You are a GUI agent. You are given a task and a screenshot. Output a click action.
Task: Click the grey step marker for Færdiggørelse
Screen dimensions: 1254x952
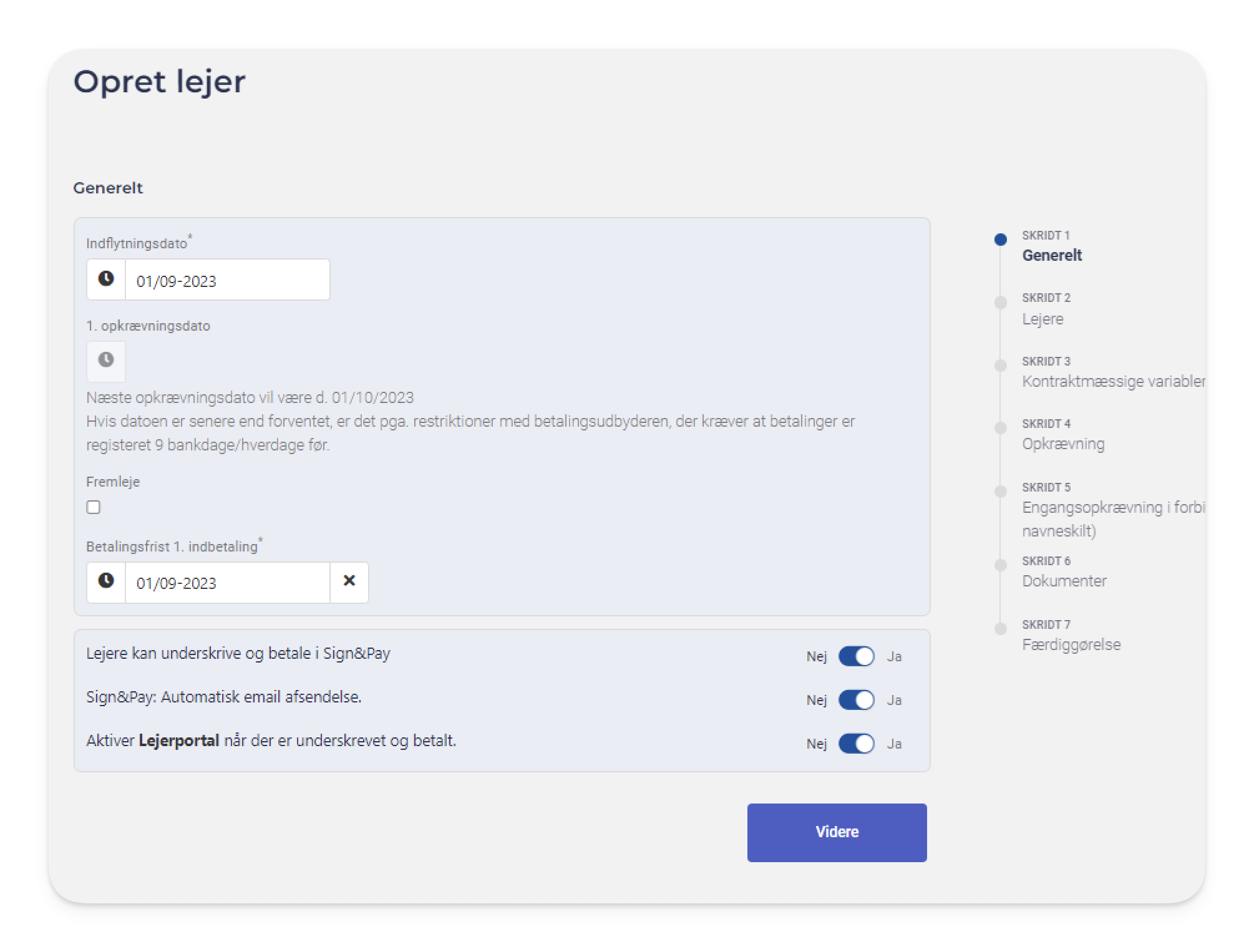1000,629
